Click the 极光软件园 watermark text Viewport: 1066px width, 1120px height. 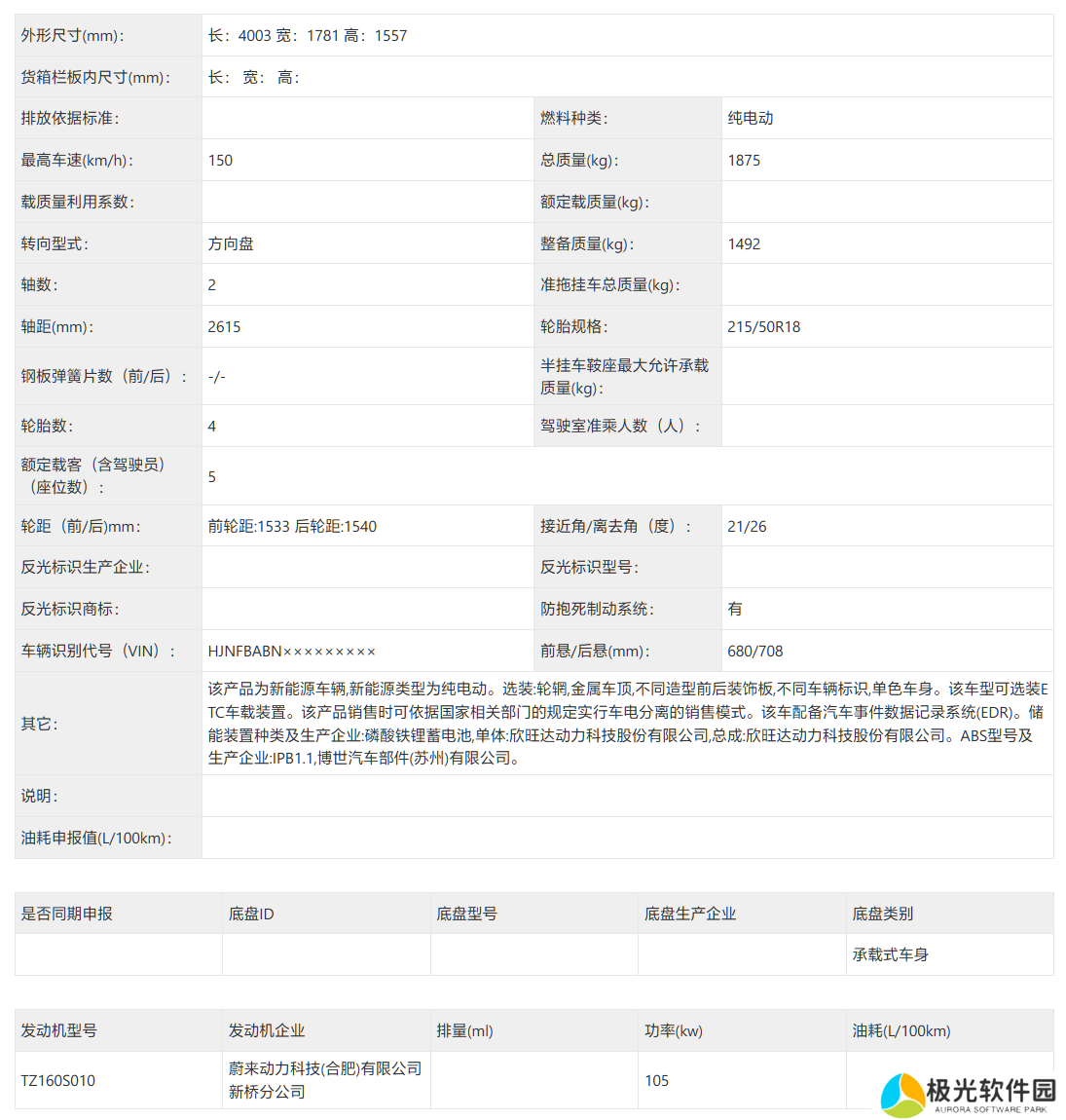click(990, 1090)
